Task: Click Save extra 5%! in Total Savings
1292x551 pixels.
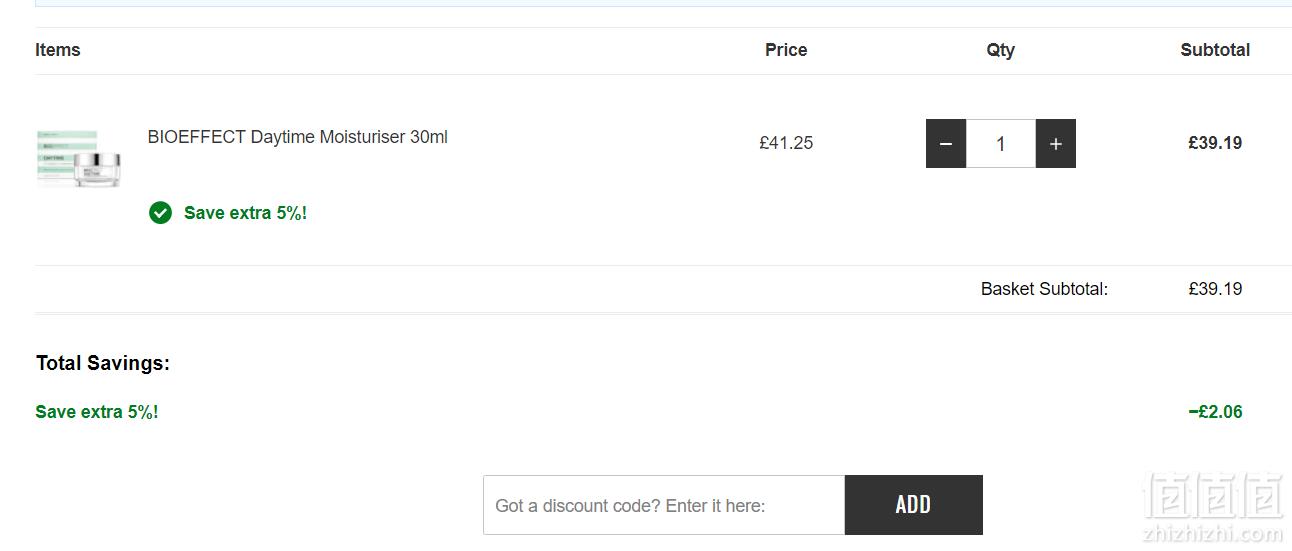Action: [97, 412]
